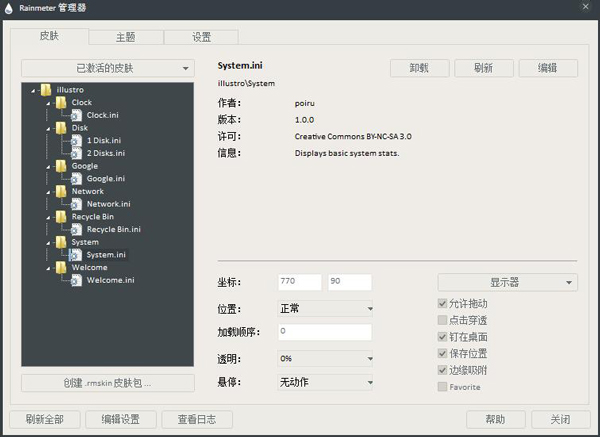Click the 关闭 button
The width and height of the screenshot is (600, 437).
(x=561, y=419)
